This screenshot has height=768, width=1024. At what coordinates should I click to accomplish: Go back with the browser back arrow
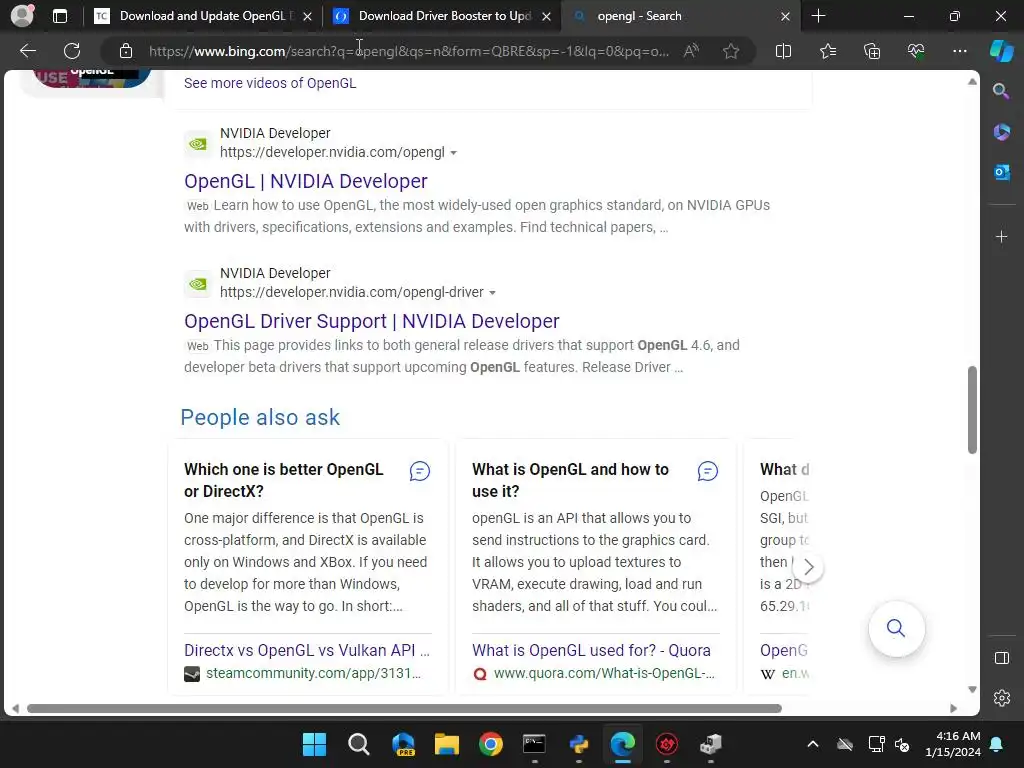click(x=28, y=51)
